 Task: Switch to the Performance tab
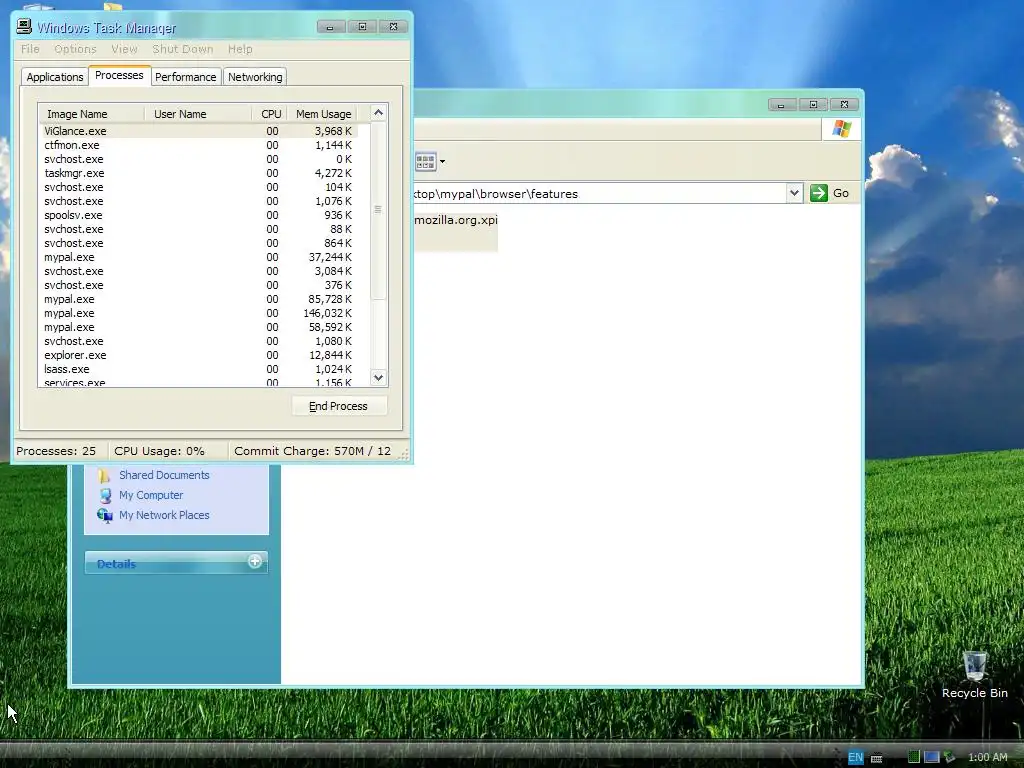(x=185, y=77)
